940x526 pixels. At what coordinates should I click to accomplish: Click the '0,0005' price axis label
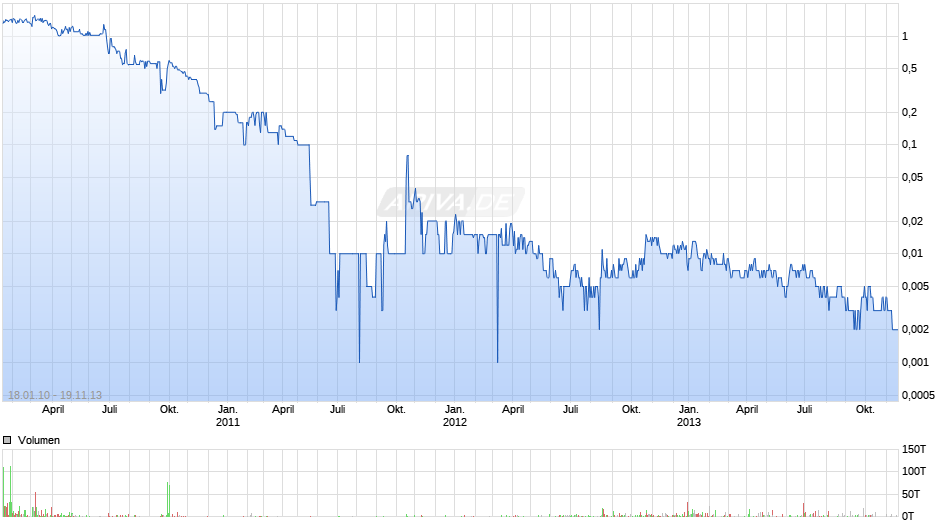click(x=918, y=395)
